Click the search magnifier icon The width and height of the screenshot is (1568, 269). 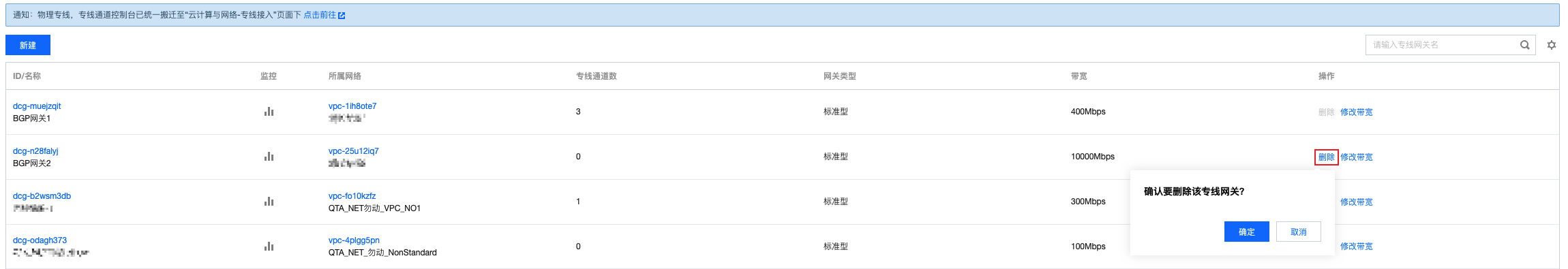click(1525, 45)
